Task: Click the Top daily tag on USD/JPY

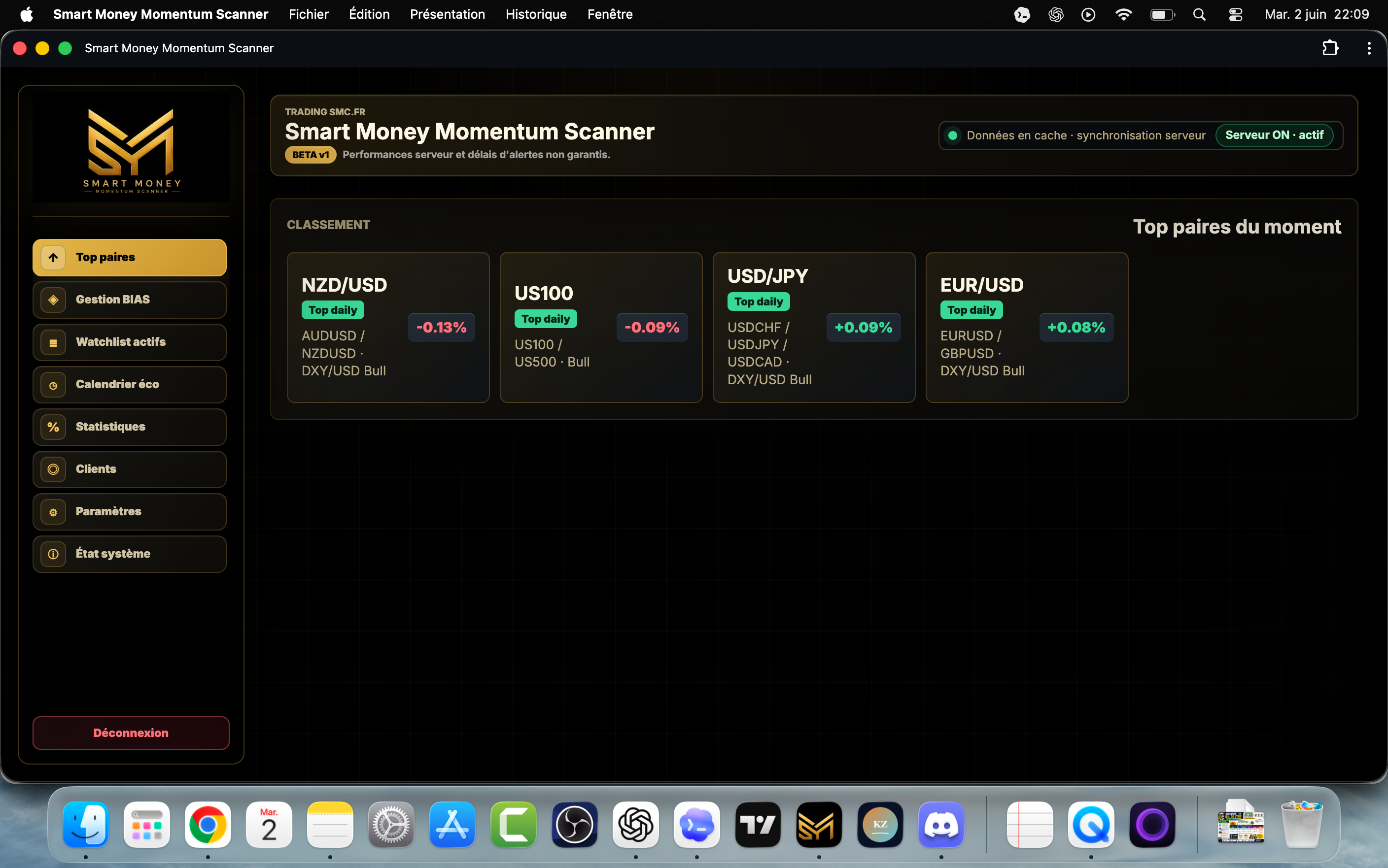Action: point(759,301)
